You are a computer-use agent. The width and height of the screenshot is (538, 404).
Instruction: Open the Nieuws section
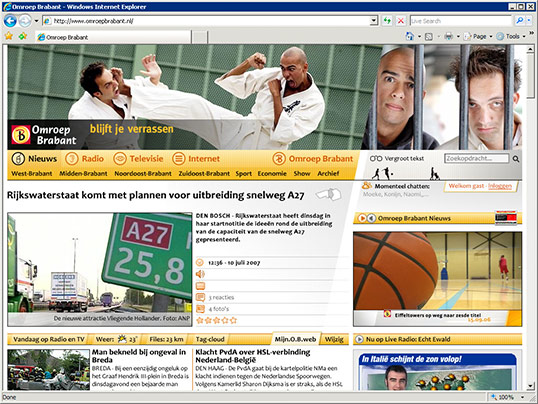coord(34,159)
